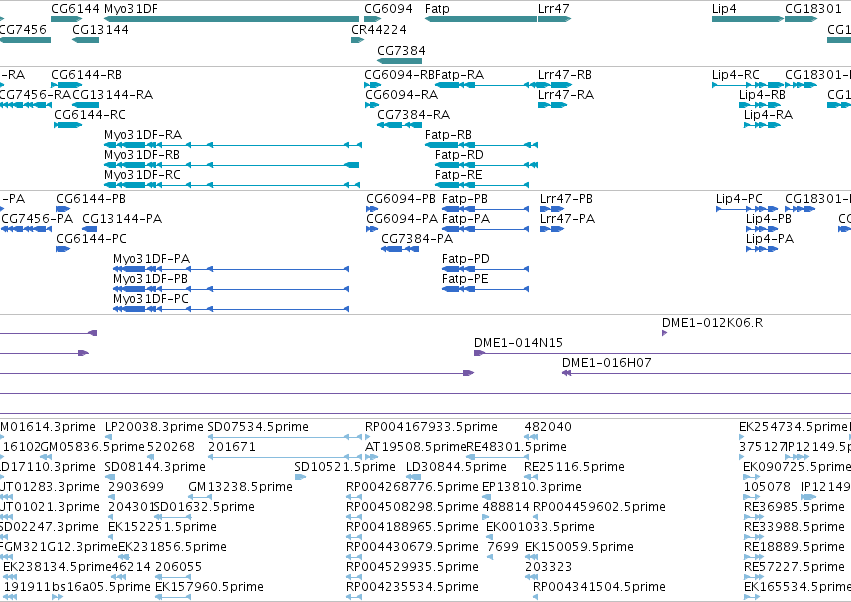The width and height of the screenshot is (851, 602).
Task: Select transcript CG7384-RA
Action: (399, 125)
